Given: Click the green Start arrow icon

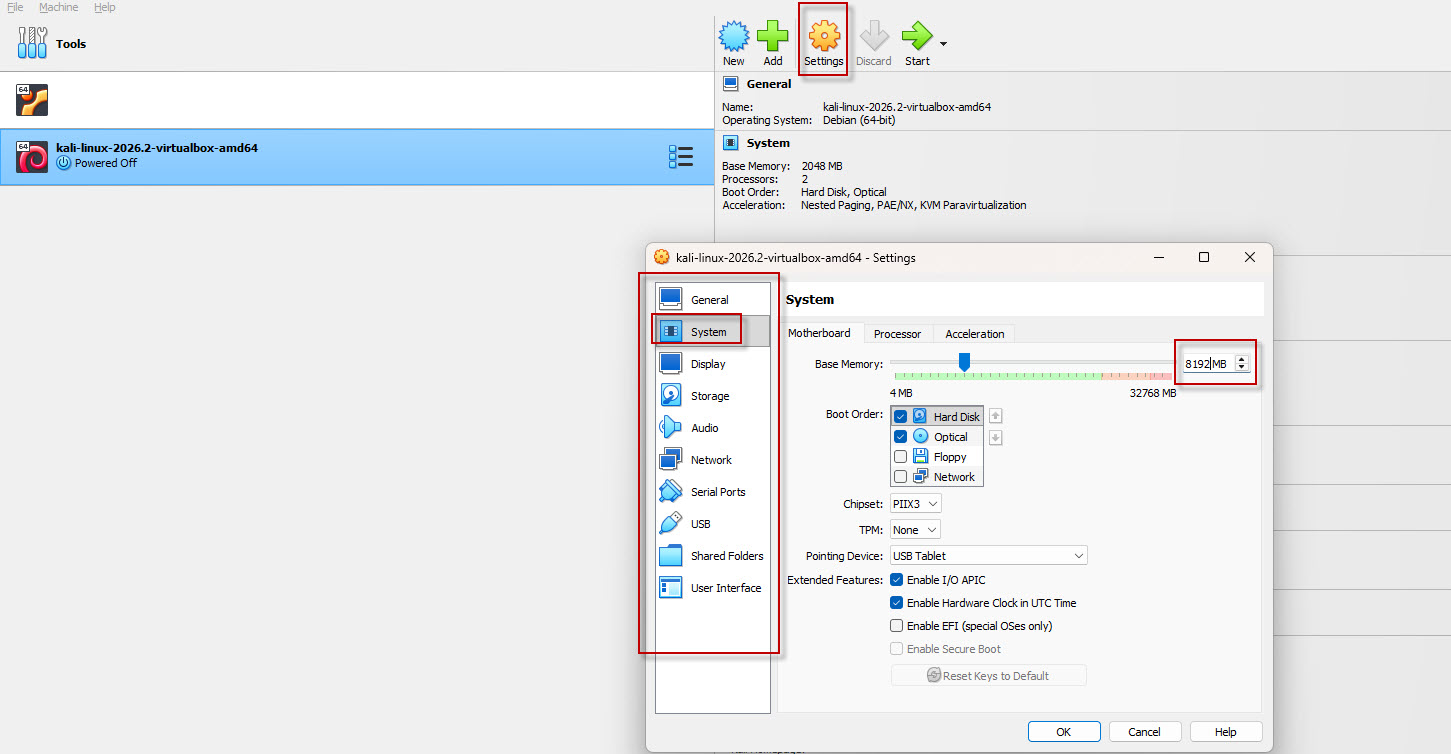Looking at the screenshot, I should (916, 37).
